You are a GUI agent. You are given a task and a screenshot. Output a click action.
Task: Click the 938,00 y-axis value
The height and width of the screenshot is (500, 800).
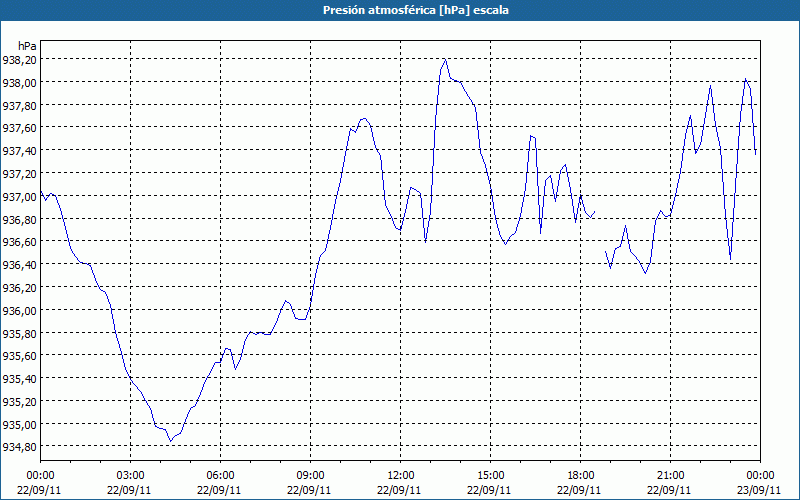(x=19, y=83)
